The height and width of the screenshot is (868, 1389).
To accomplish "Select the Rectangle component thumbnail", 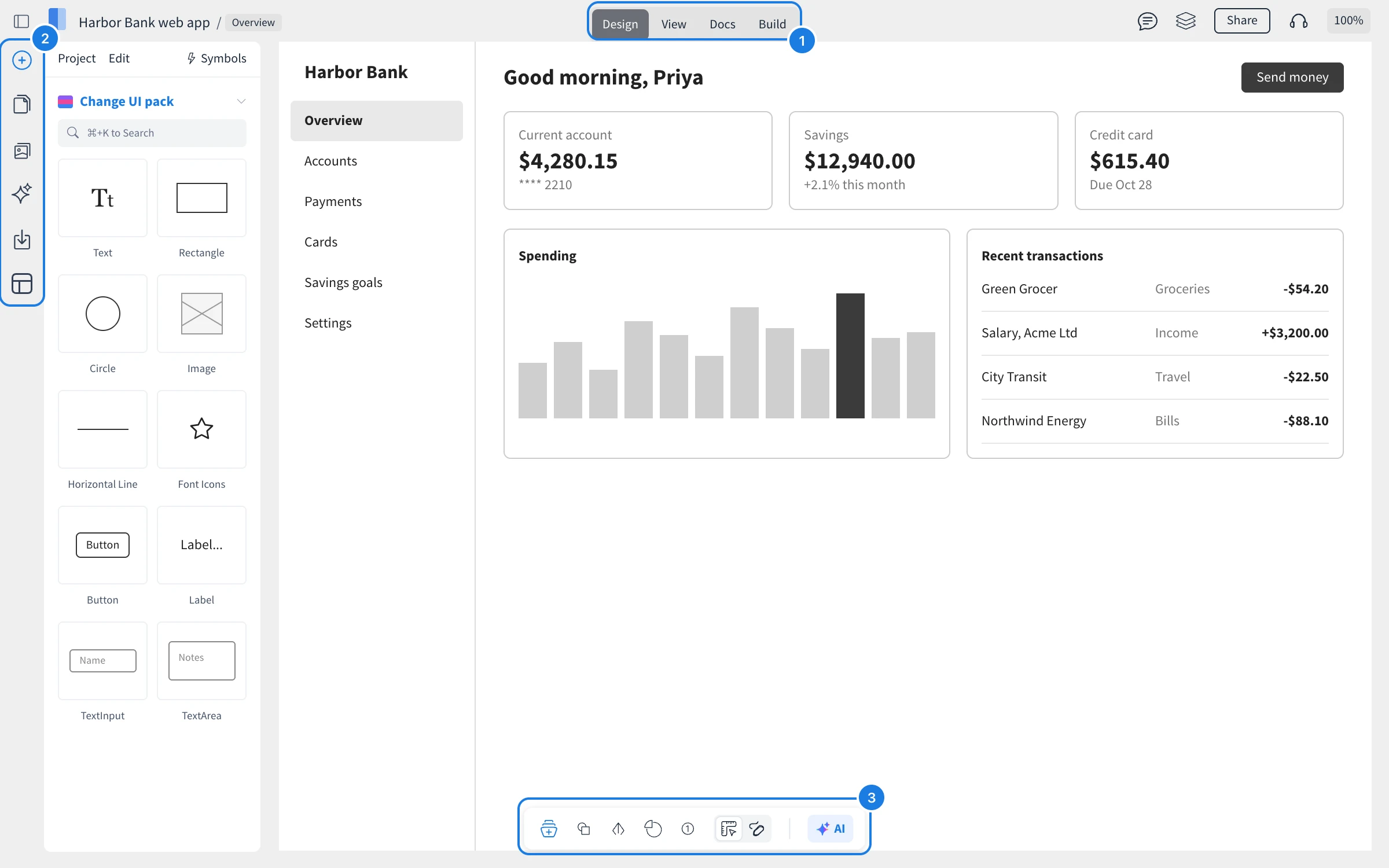I will (201, 198).
